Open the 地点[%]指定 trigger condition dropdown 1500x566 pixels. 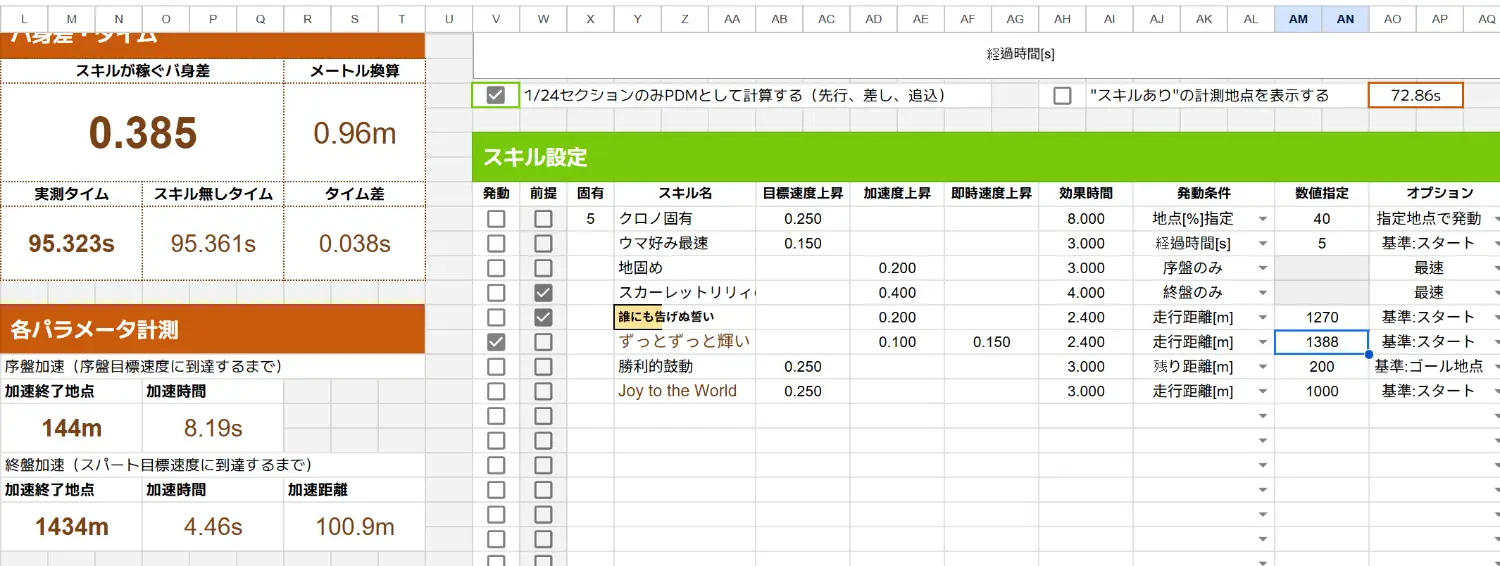(x=1262, y=219)
